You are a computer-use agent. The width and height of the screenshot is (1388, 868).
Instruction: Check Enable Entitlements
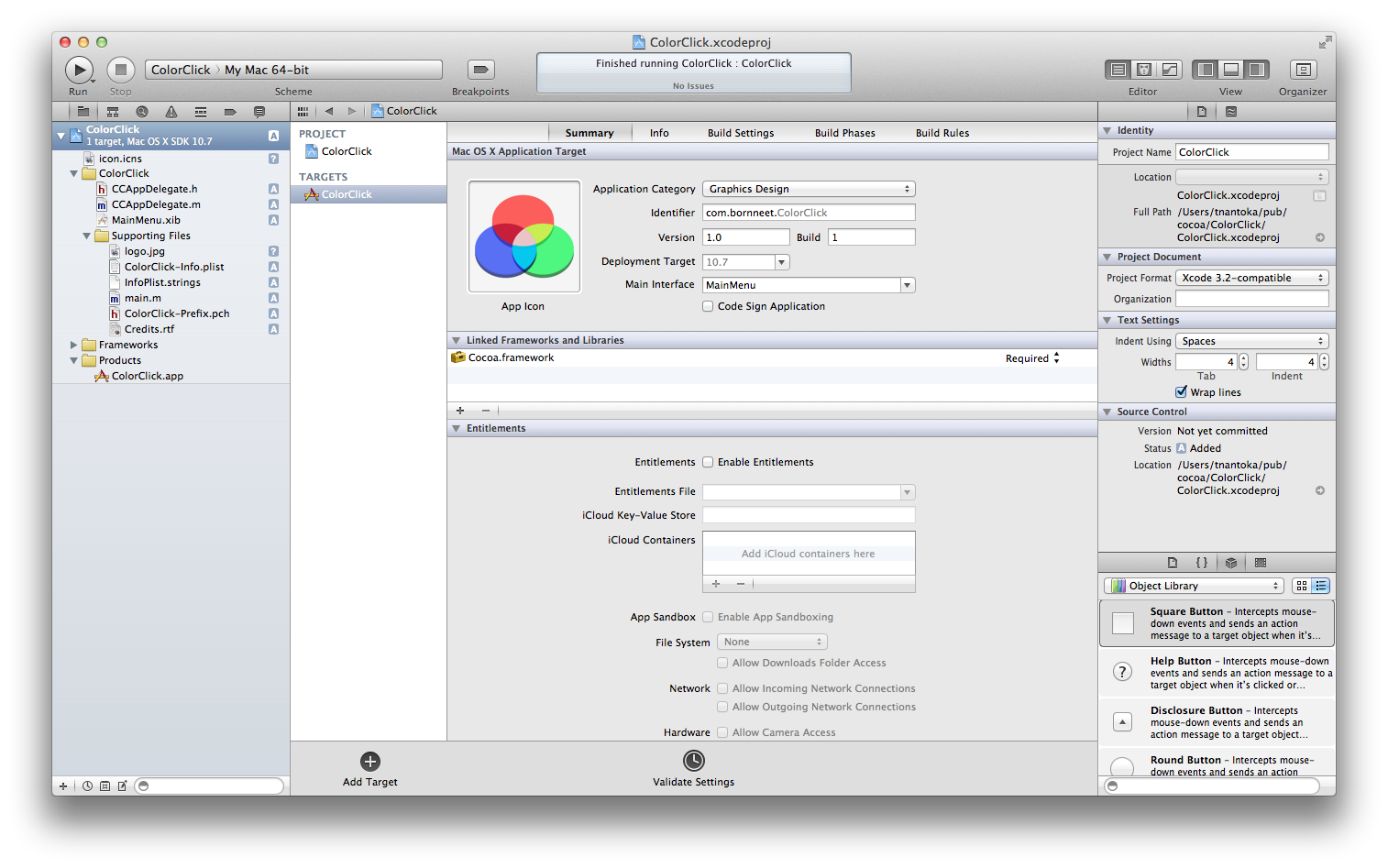pos(708,462)
